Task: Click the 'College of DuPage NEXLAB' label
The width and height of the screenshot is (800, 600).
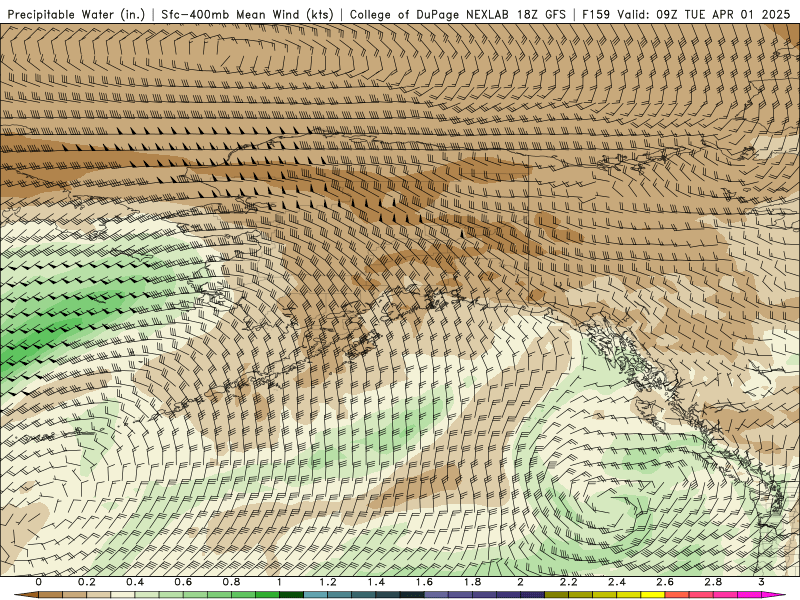Action: coord(429,14)
